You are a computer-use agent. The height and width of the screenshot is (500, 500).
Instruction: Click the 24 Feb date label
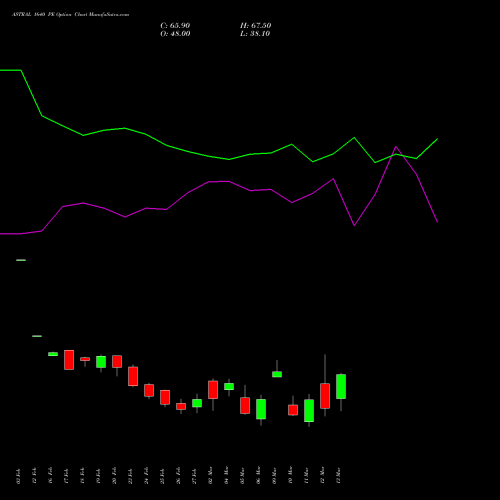[x=146, y=476]
